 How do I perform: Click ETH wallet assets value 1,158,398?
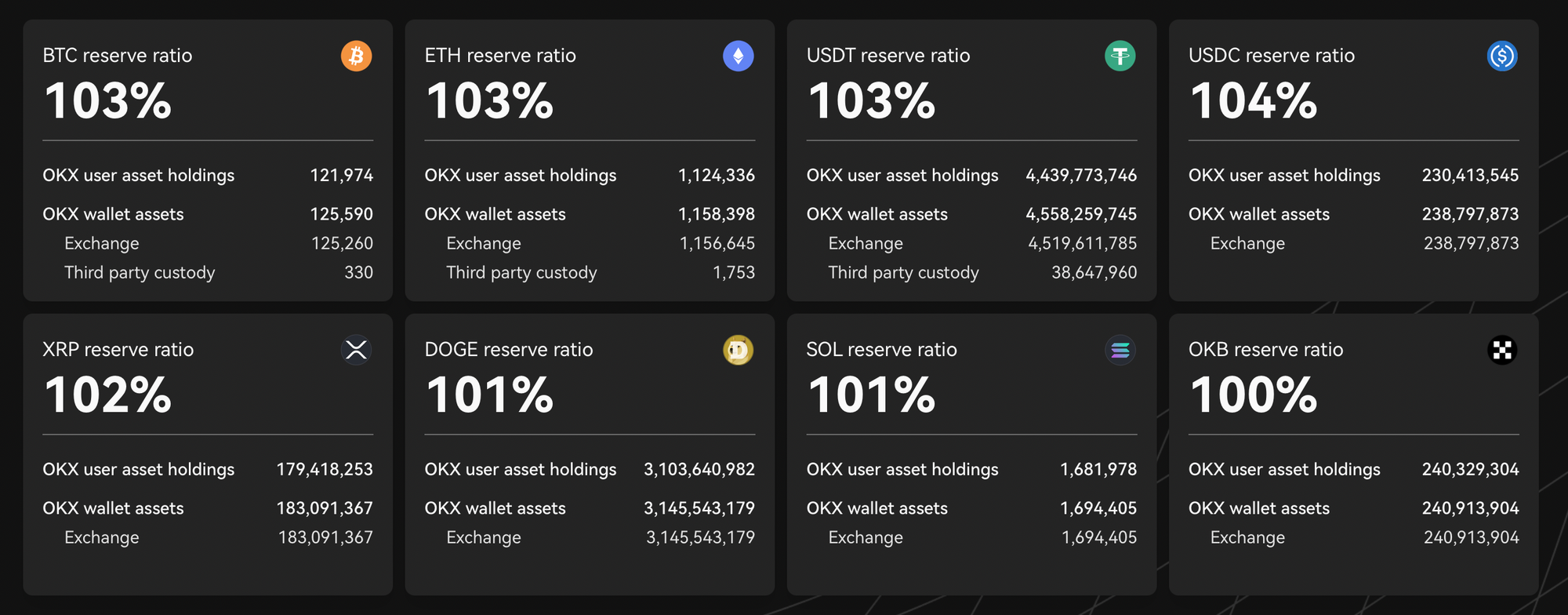[x=717, y=214]
